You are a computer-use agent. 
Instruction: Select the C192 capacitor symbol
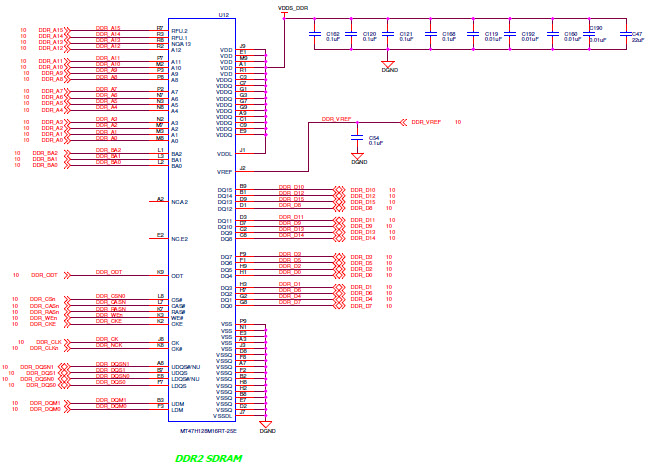(x=510, y=34)
